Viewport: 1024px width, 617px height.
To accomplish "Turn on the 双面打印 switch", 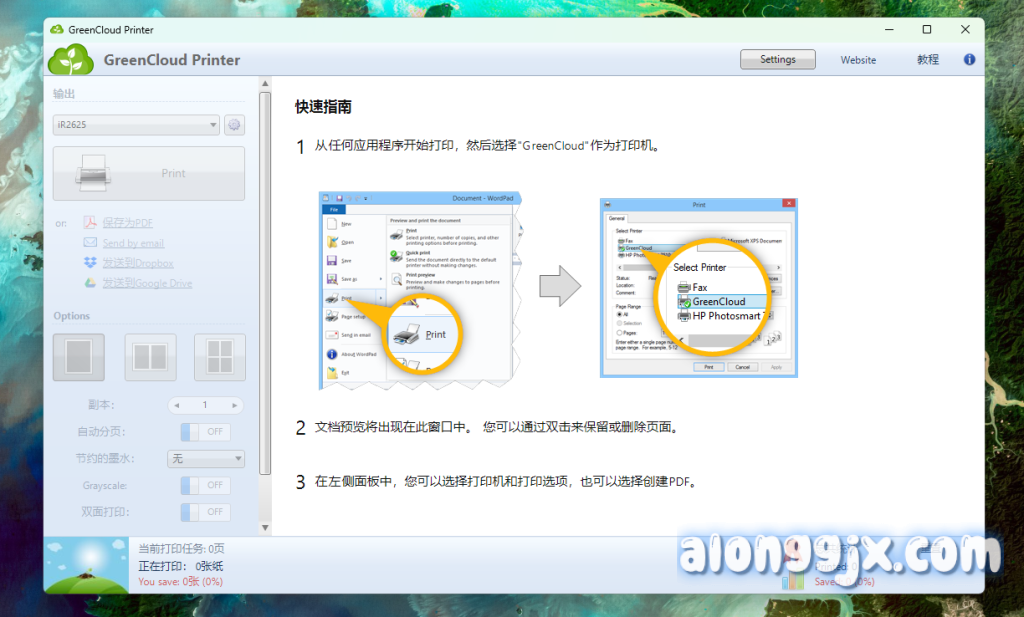I will 205,512.
